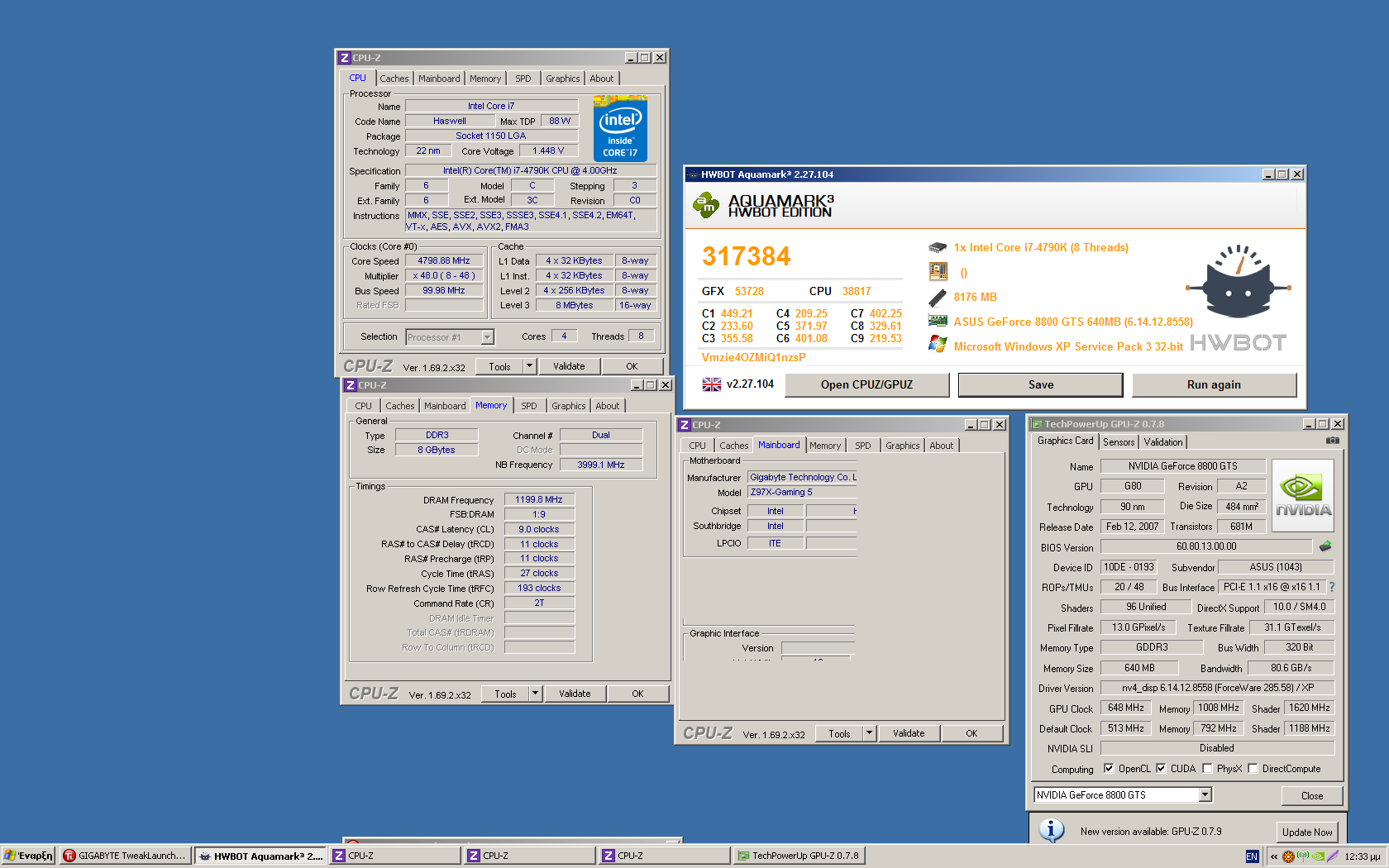Click the CPU chip icon in Aquamark
Viewport: 1389px width, 868px height.
[x=937, y=247]
